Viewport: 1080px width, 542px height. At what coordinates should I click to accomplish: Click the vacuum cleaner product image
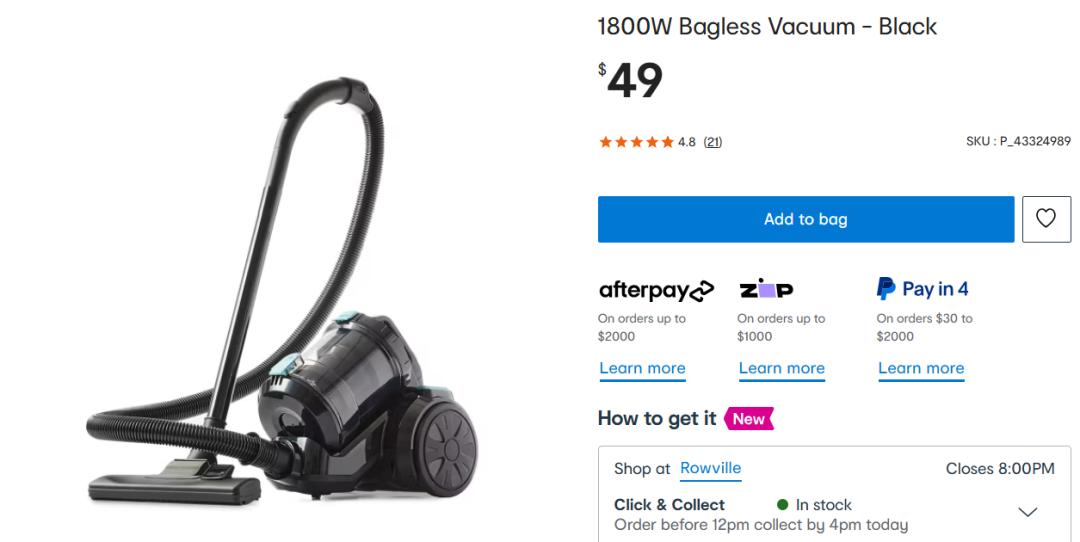(x=282, y=289)
